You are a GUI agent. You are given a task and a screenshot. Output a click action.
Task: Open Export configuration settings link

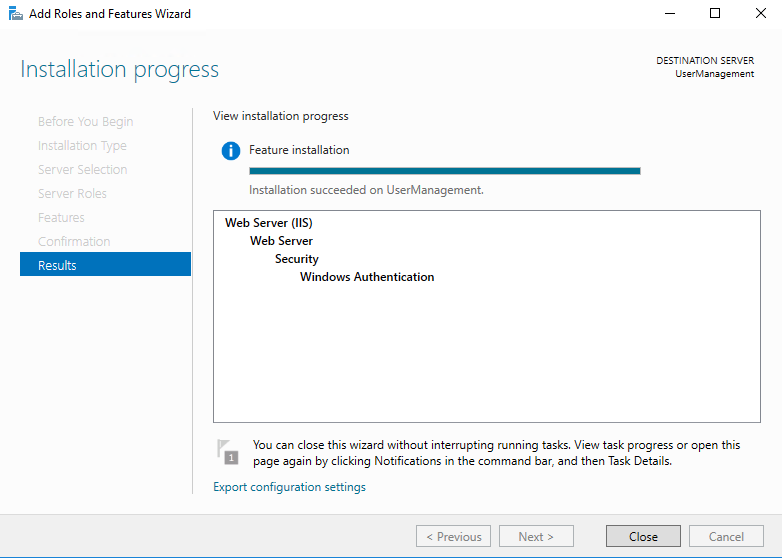289,487
